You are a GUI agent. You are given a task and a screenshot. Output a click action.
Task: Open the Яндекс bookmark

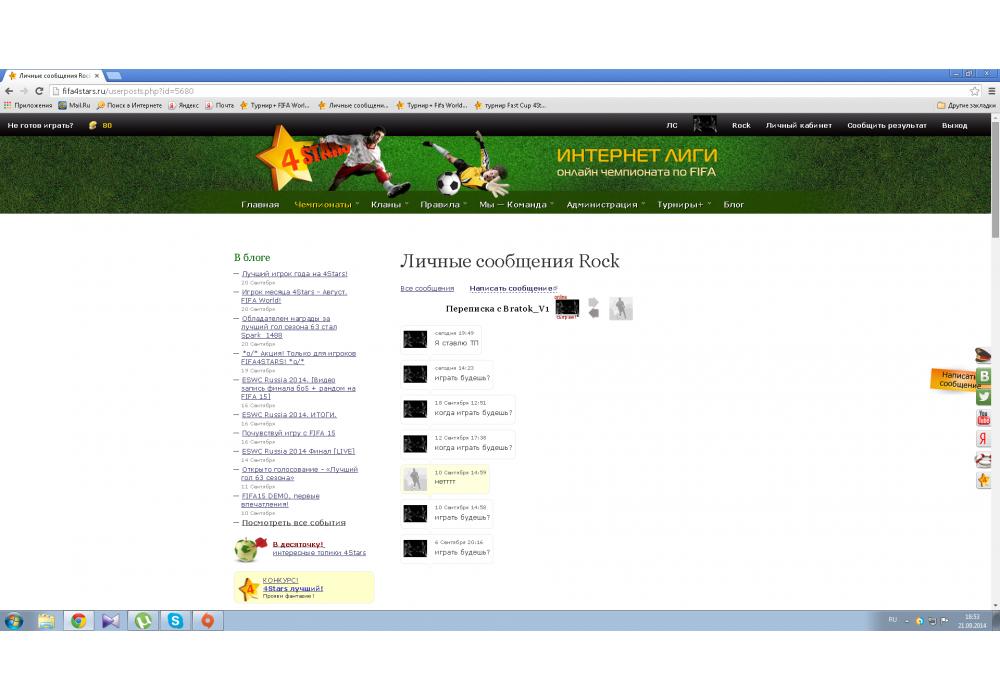click(184, 106)
